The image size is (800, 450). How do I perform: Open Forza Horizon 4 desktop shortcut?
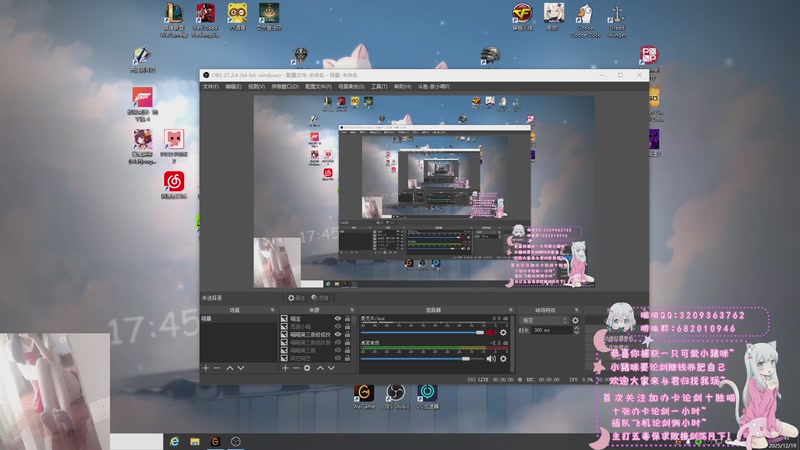(x=142, y=104)
